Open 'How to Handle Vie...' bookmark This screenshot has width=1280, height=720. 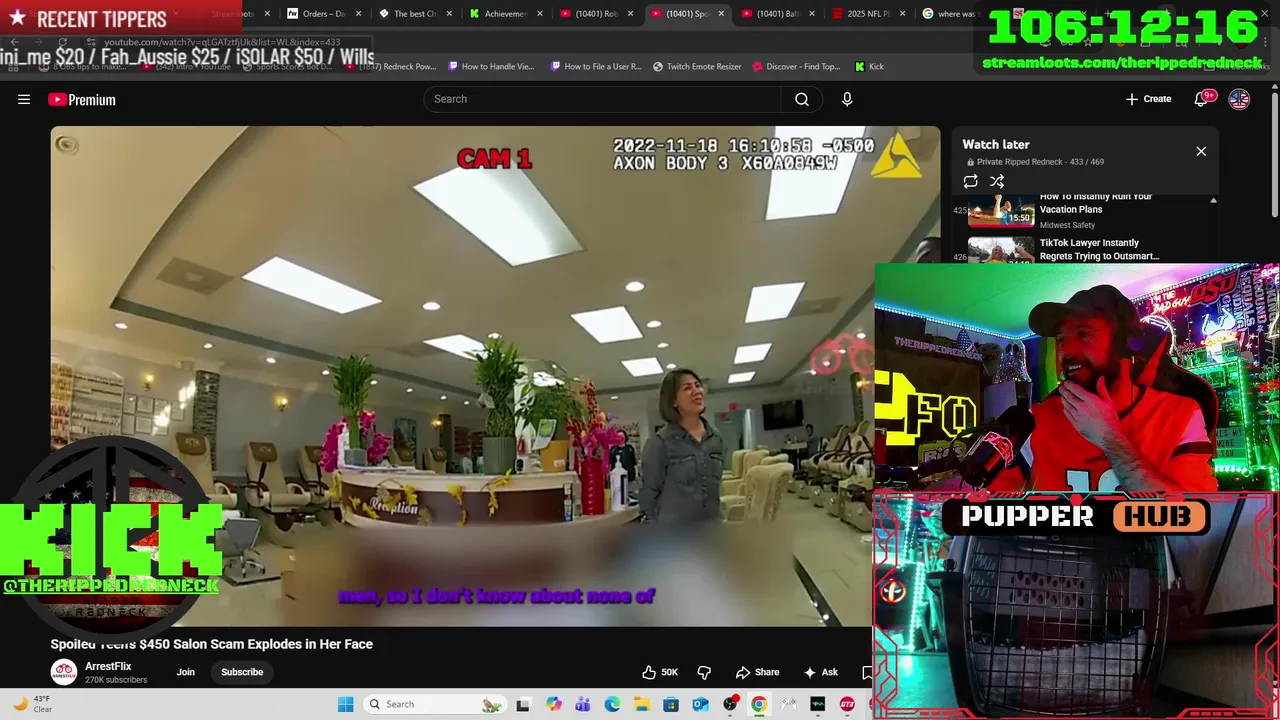(x=491, y=66)
